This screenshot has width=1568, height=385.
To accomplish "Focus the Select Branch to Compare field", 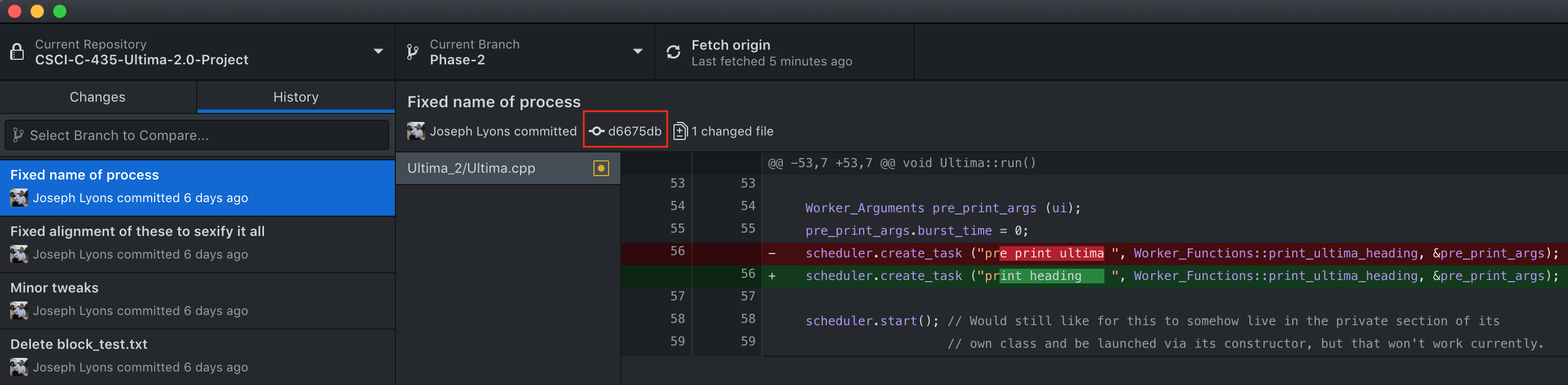I will click(x=201, y=135).
